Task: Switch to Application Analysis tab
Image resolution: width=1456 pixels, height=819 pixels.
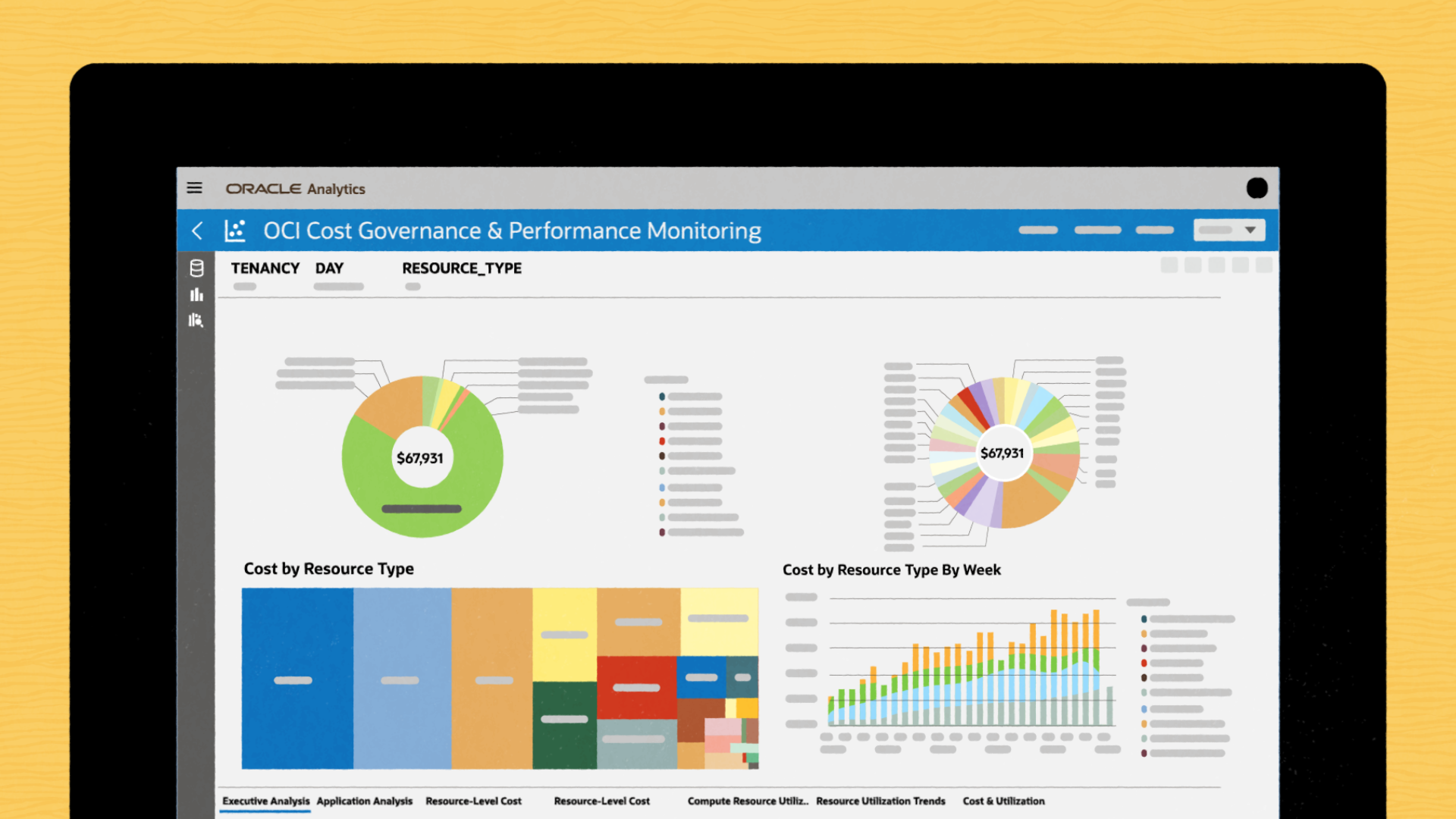Action: click(x=365, y=801)
